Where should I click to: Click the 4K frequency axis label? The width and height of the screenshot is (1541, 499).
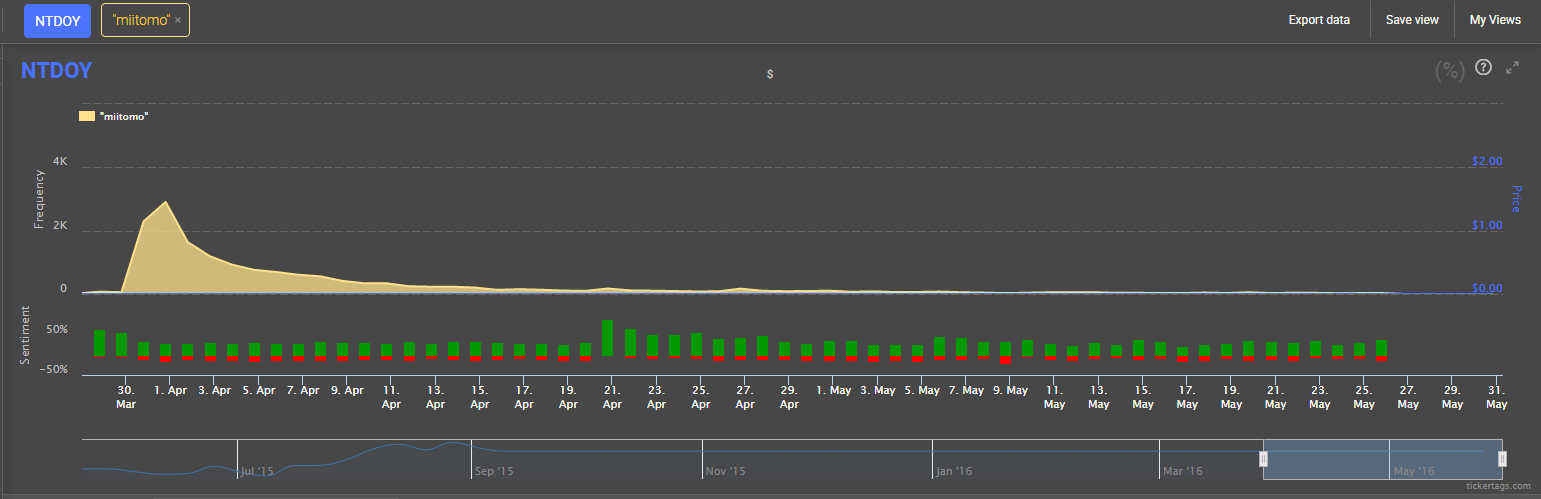tap(60, 161)
